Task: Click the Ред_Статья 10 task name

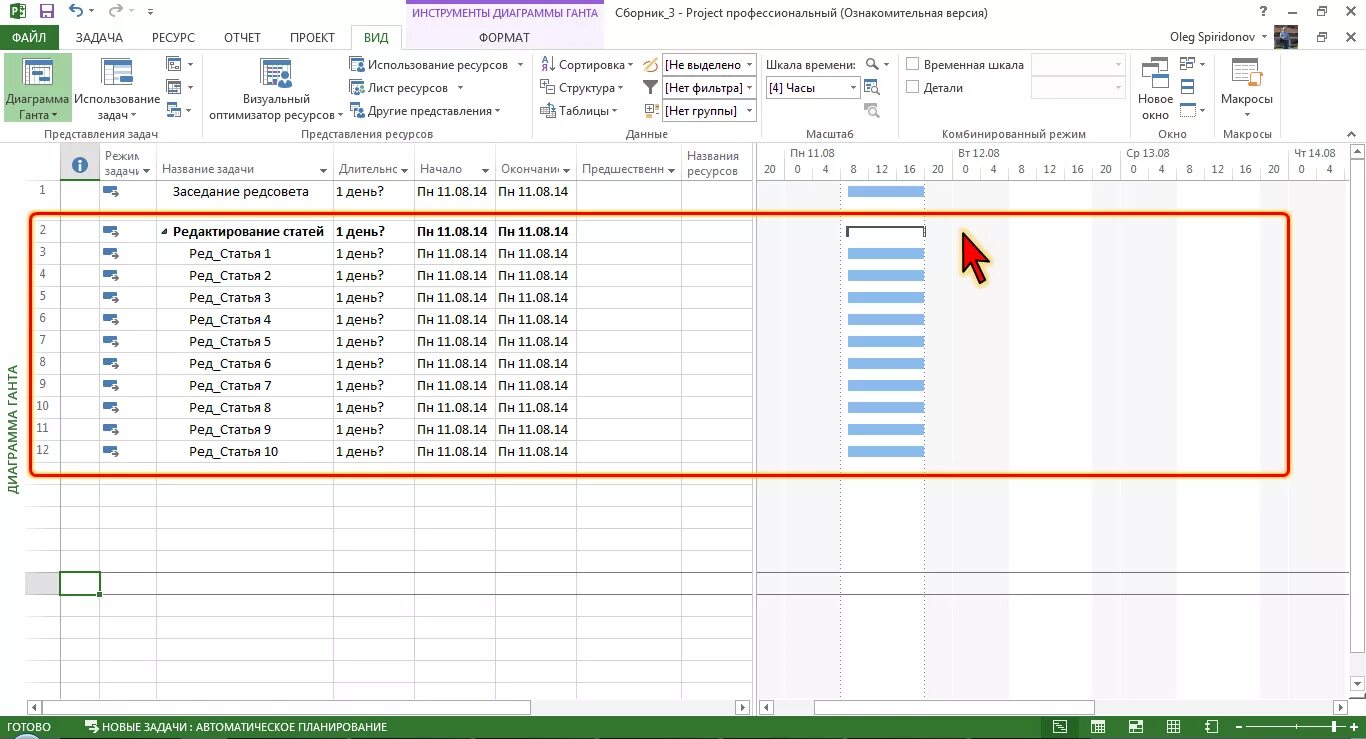Action: (x=234, y=452)
